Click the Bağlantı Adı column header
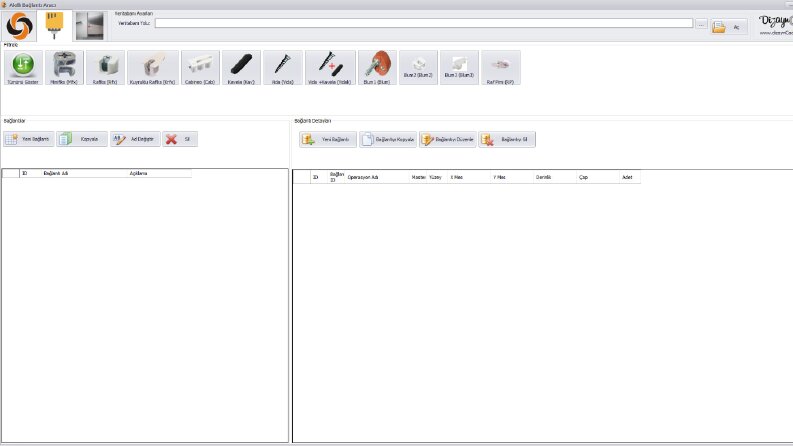The image size is (793, 446). 84,173
